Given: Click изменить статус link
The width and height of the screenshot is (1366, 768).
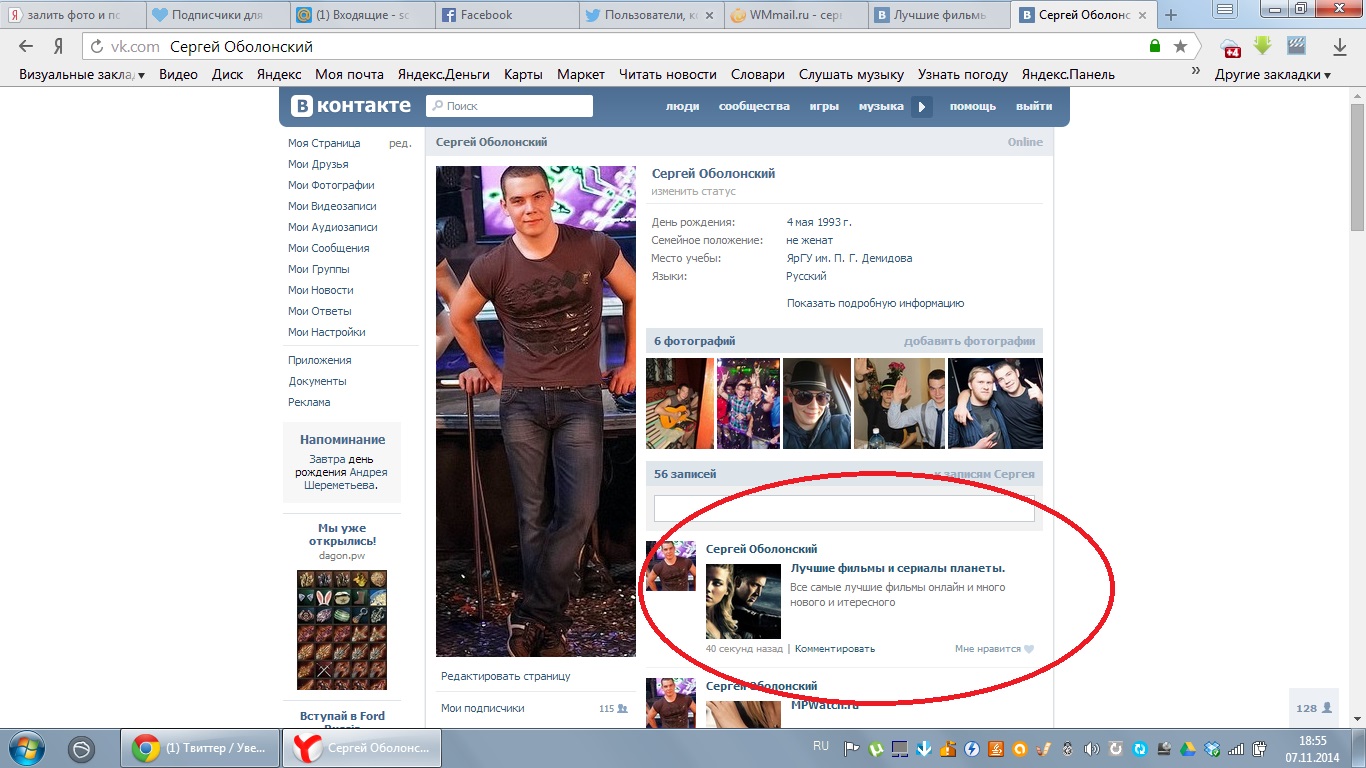Looking at the screenshot, I should (693, 191).
